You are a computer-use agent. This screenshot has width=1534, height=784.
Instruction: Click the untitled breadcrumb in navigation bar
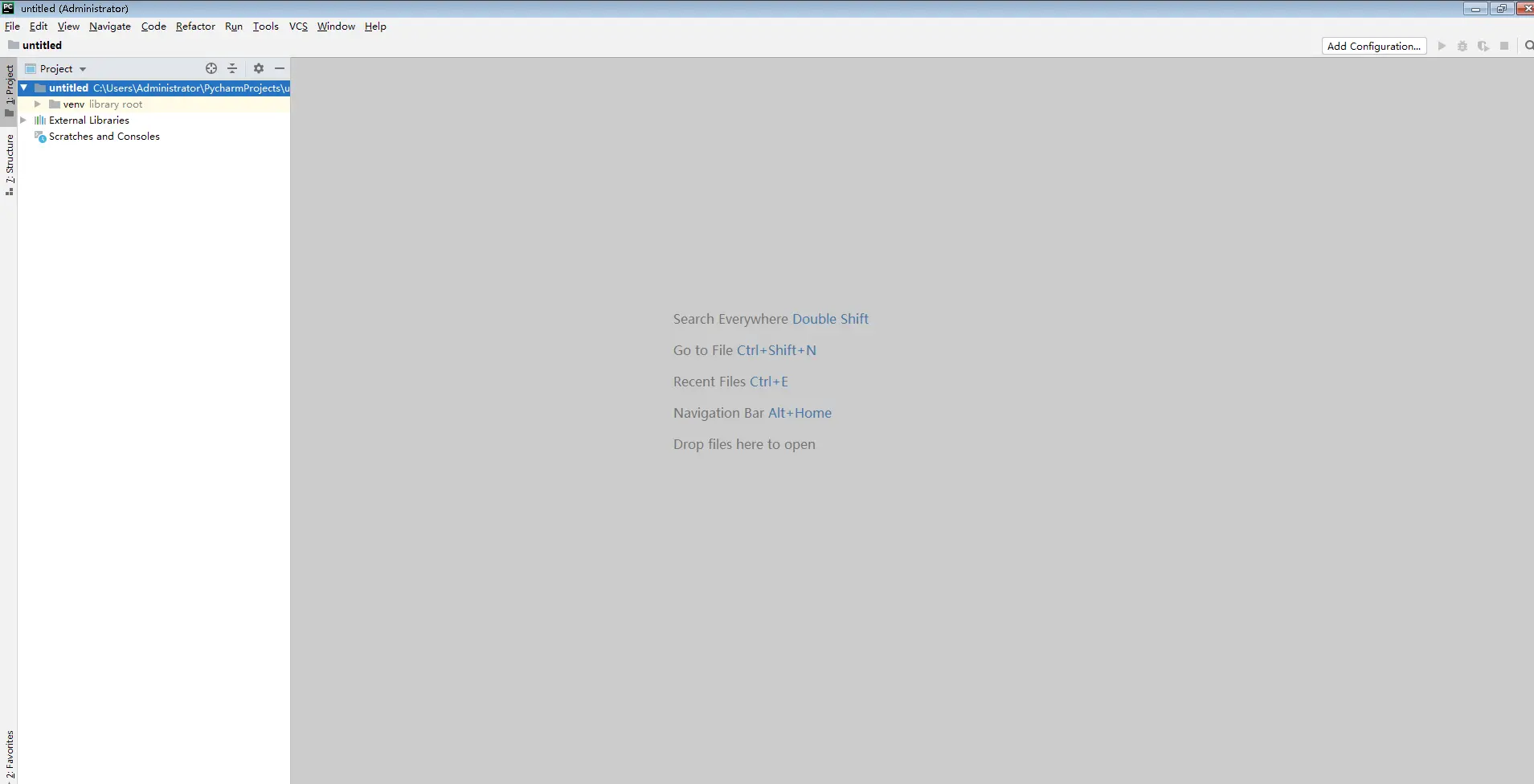(35, 45)
